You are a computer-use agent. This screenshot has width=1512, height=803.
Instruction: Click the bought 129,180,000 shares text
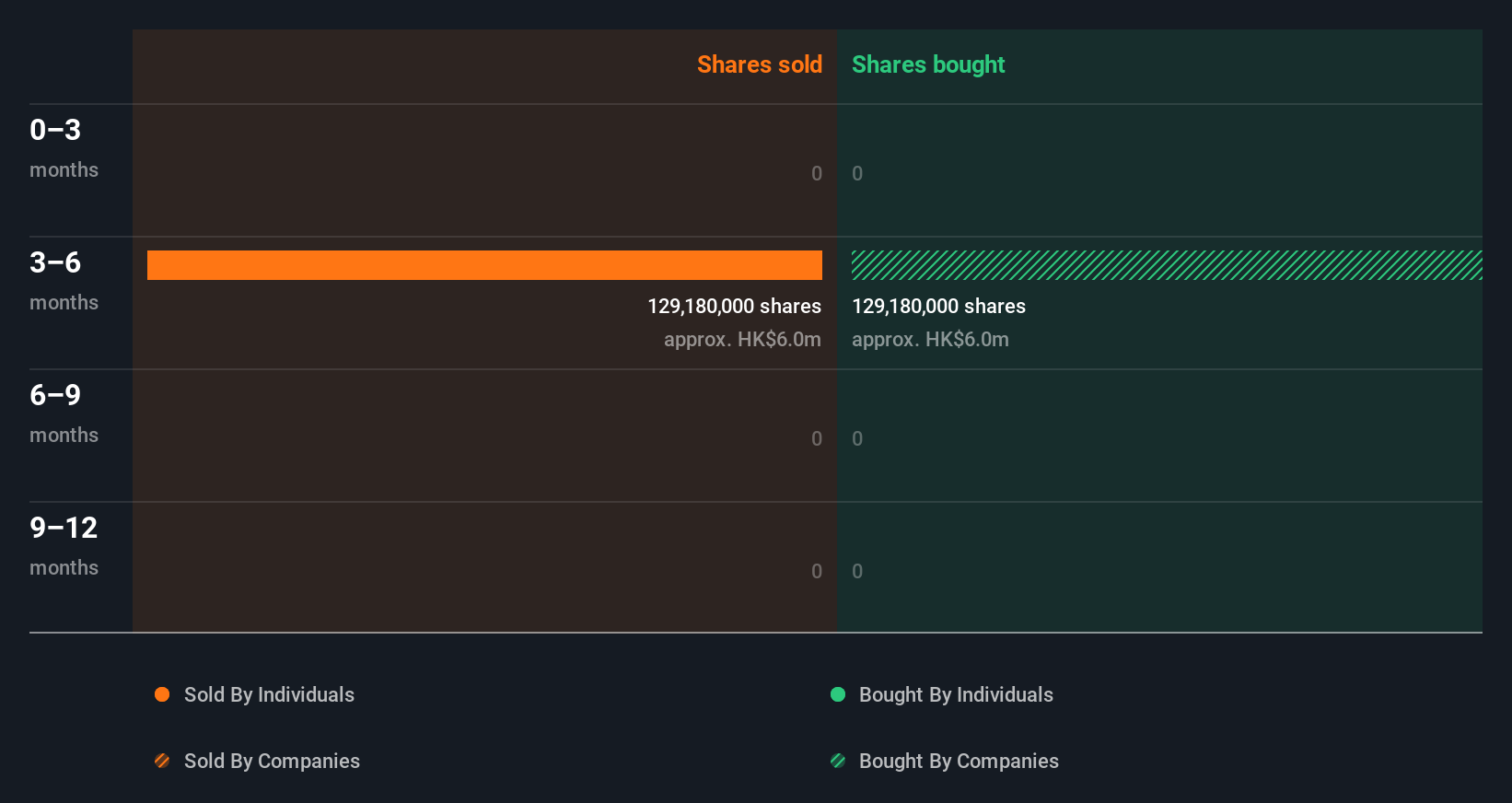(938, 306)
